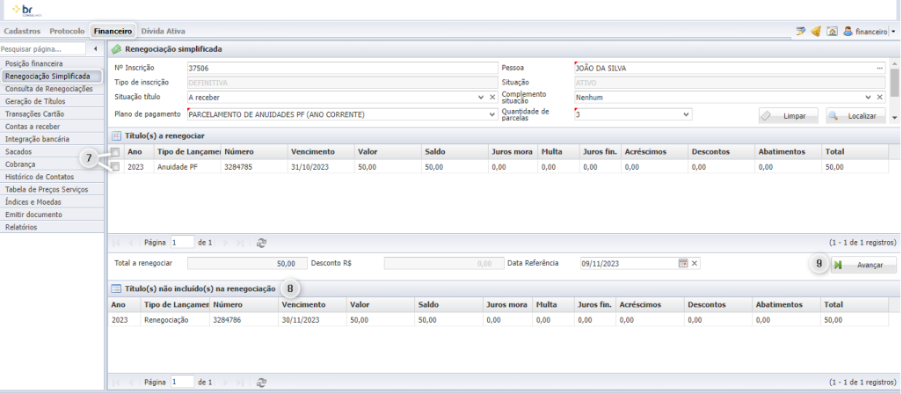Open Histórico de Contatos in sidebar
Screen dimensions: 901x394
click(52, 177)
